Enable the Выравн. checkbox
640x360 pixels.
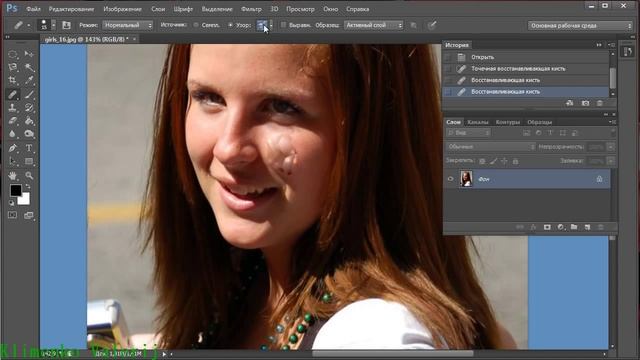[283, 25]
